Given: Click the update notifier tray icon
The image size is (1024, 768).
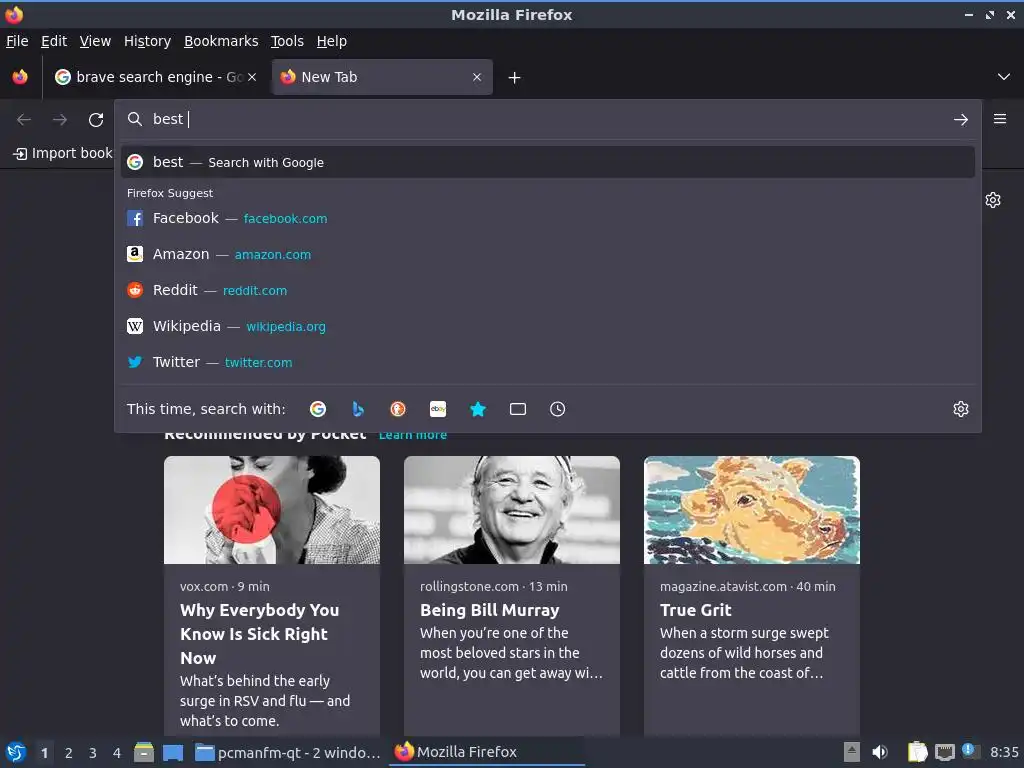Looking at the screenshot, I should 970,751.
